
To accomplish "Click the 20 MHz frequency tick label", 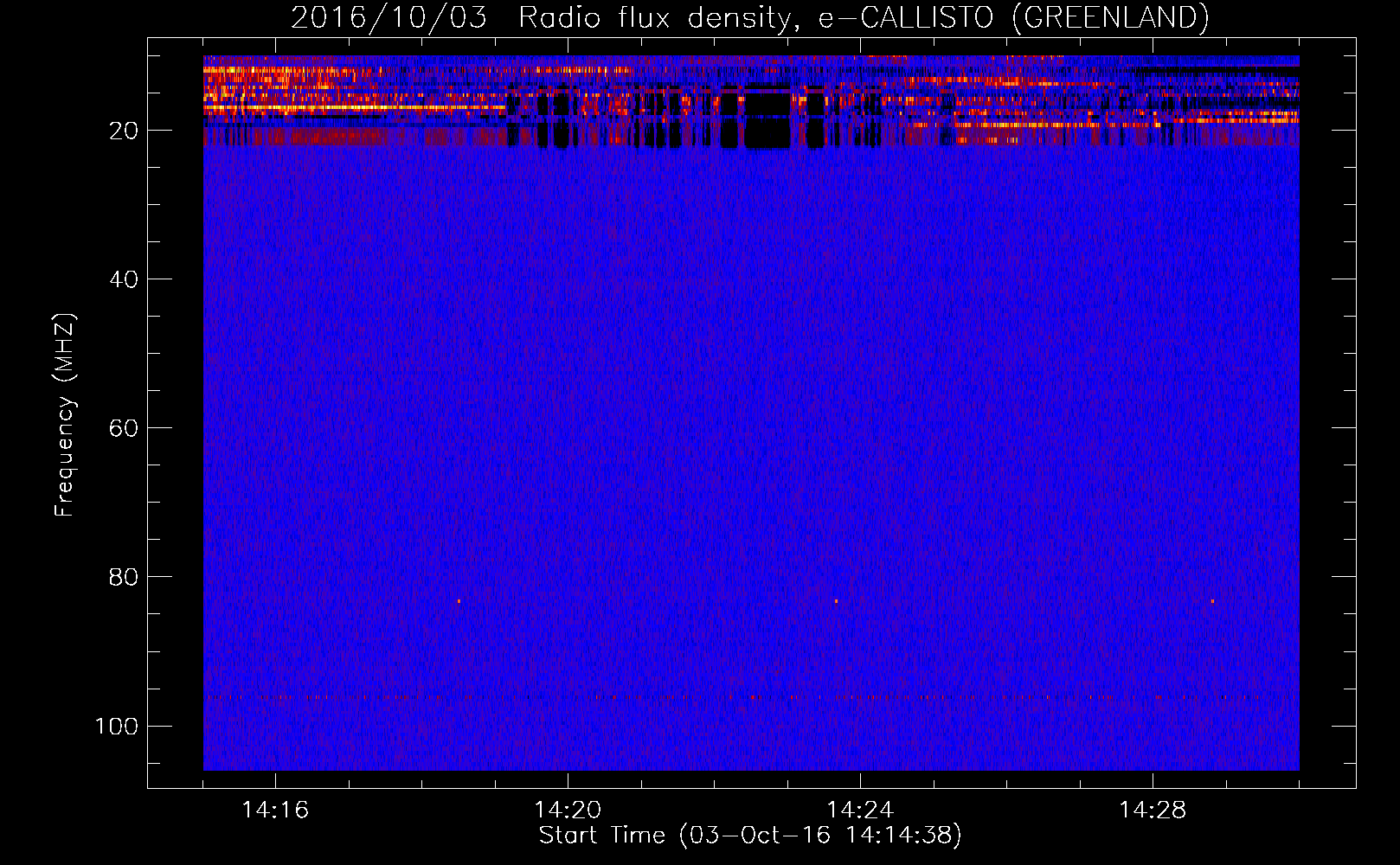I will [124, 131].
